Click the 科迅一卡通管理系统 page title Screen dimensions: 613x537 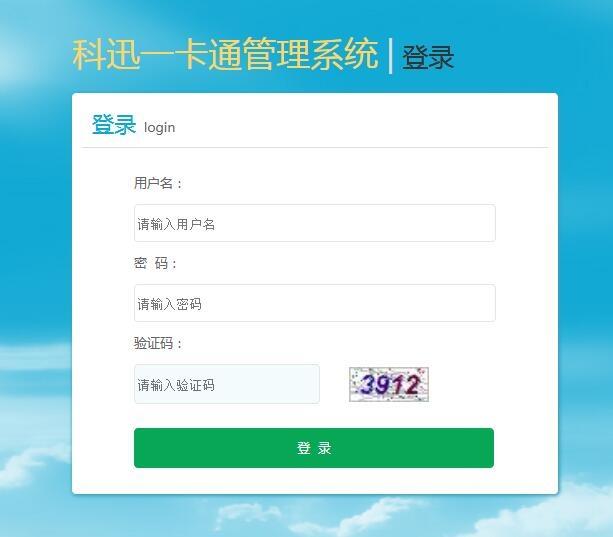coord(226,54)
